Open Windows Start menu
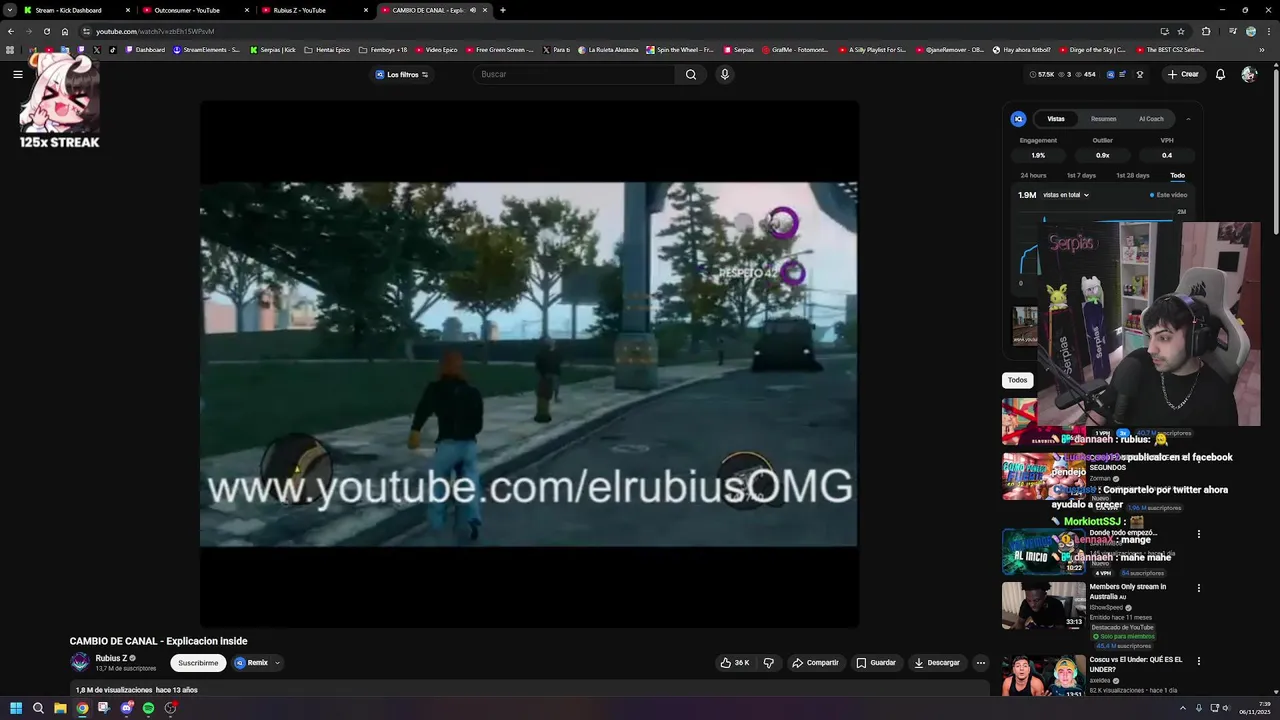The height and width of the screenshot is (720, 1280). point(16,708)
